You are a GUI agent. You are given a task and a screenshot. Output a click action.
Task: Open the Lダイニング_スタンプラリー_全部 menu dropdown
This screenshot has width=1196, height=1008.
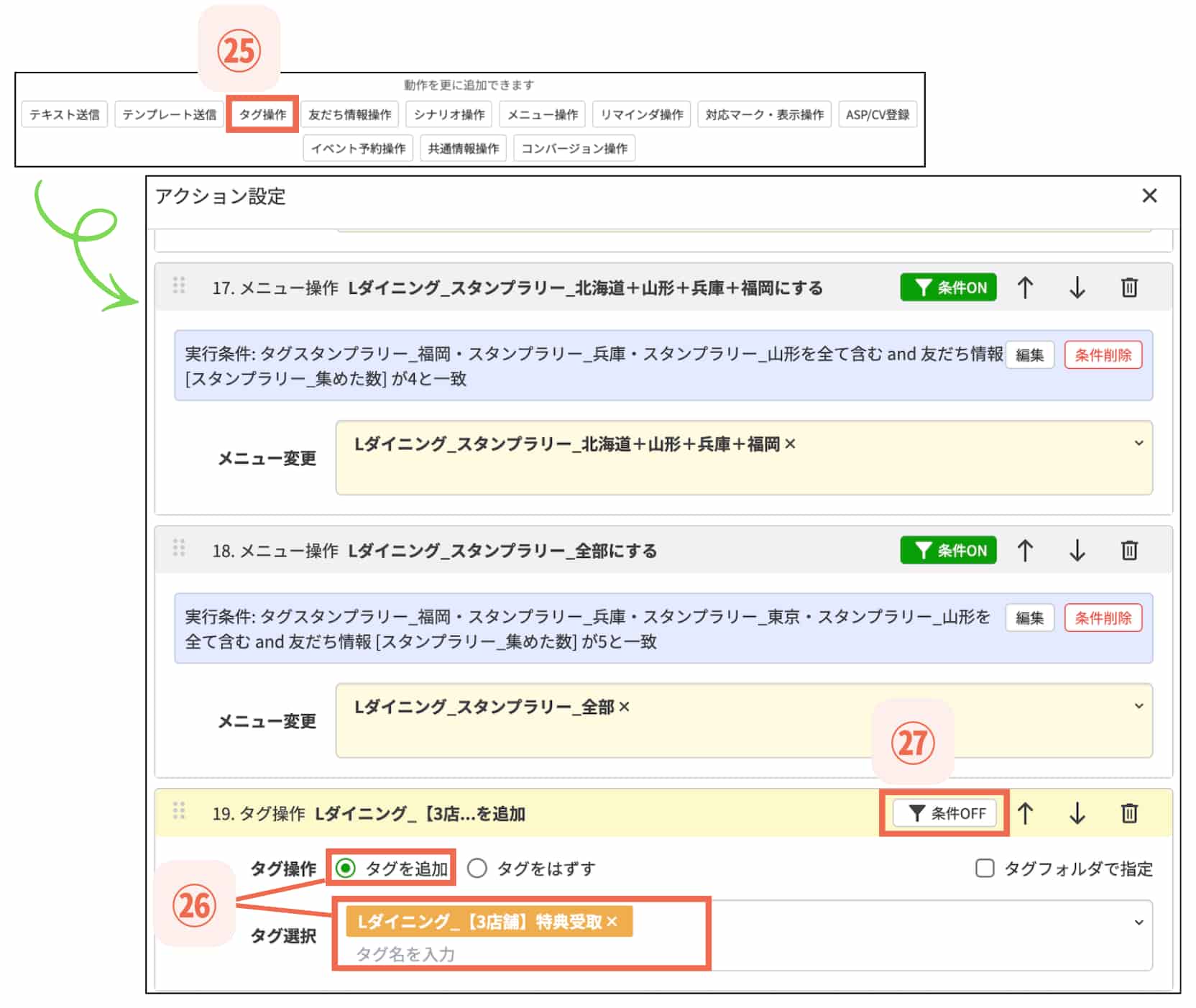pyautogui.click(x=1138, y=706)
